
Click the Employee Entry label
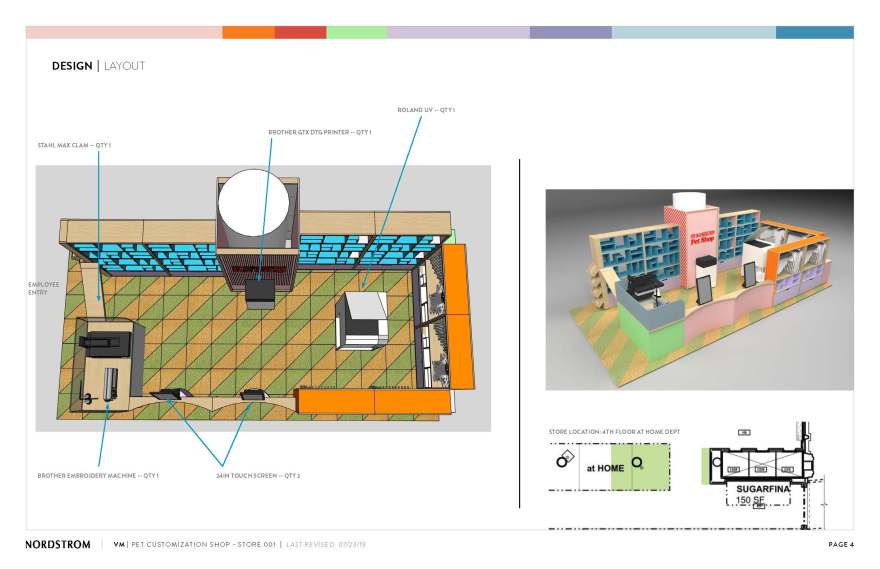pyautogui.click(x=43, y=288)
